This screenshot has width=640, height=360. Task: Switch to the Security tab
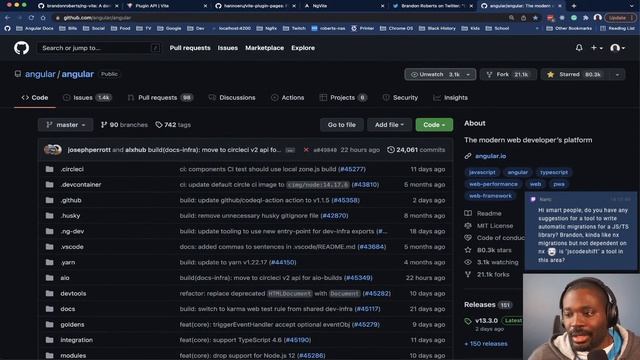(400, 98)
